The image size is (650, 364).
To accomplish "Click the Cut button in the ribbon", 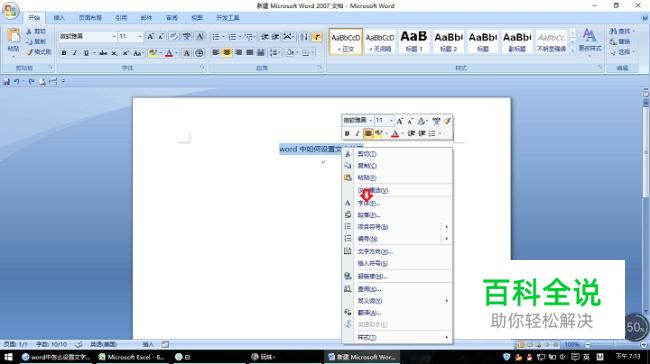I will [x=36, y=31].
